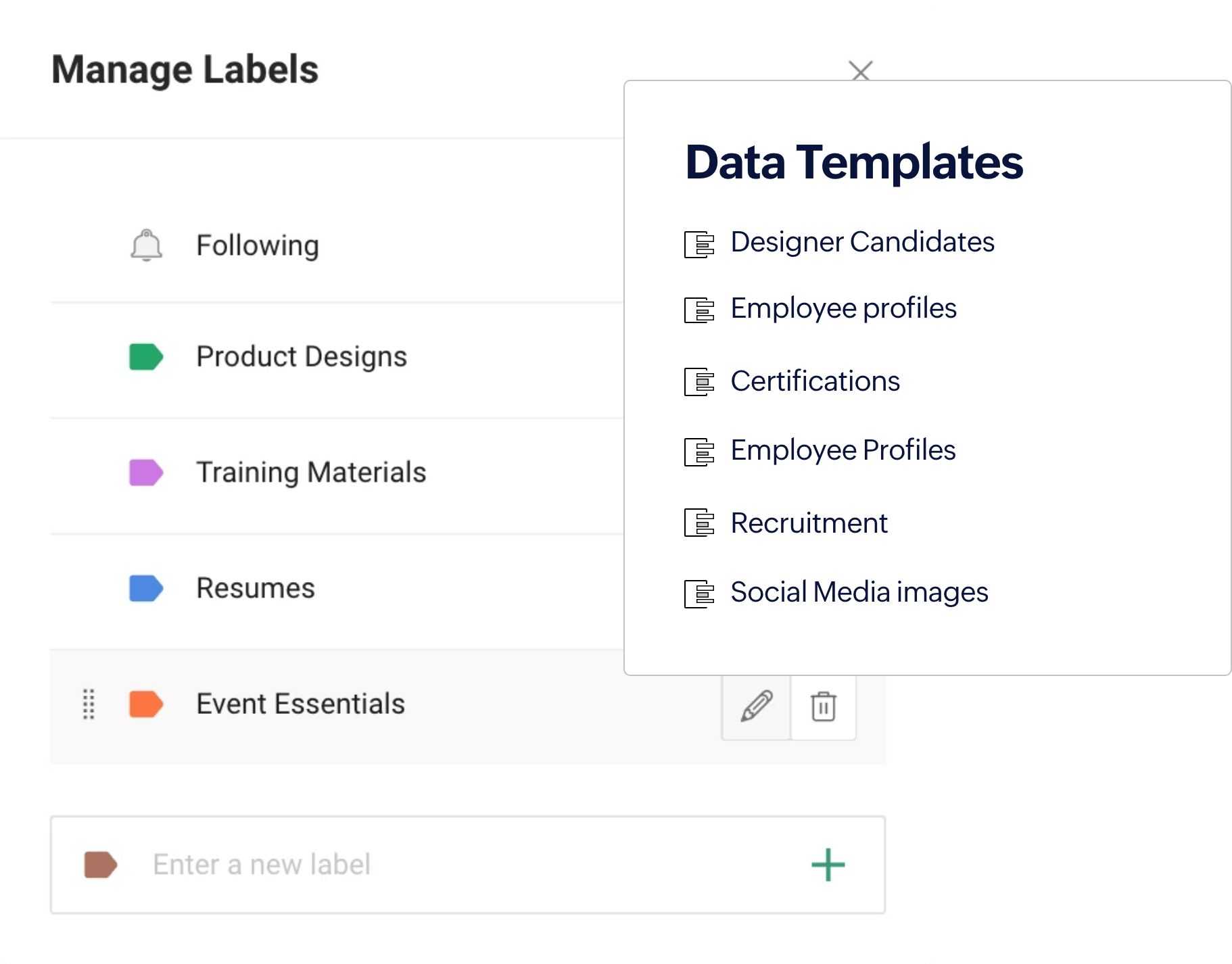The width and height of the screenshot is (1232, 964).
Task: Click the drag handle beside Event Essentials
Action: [x=89, y=704]
